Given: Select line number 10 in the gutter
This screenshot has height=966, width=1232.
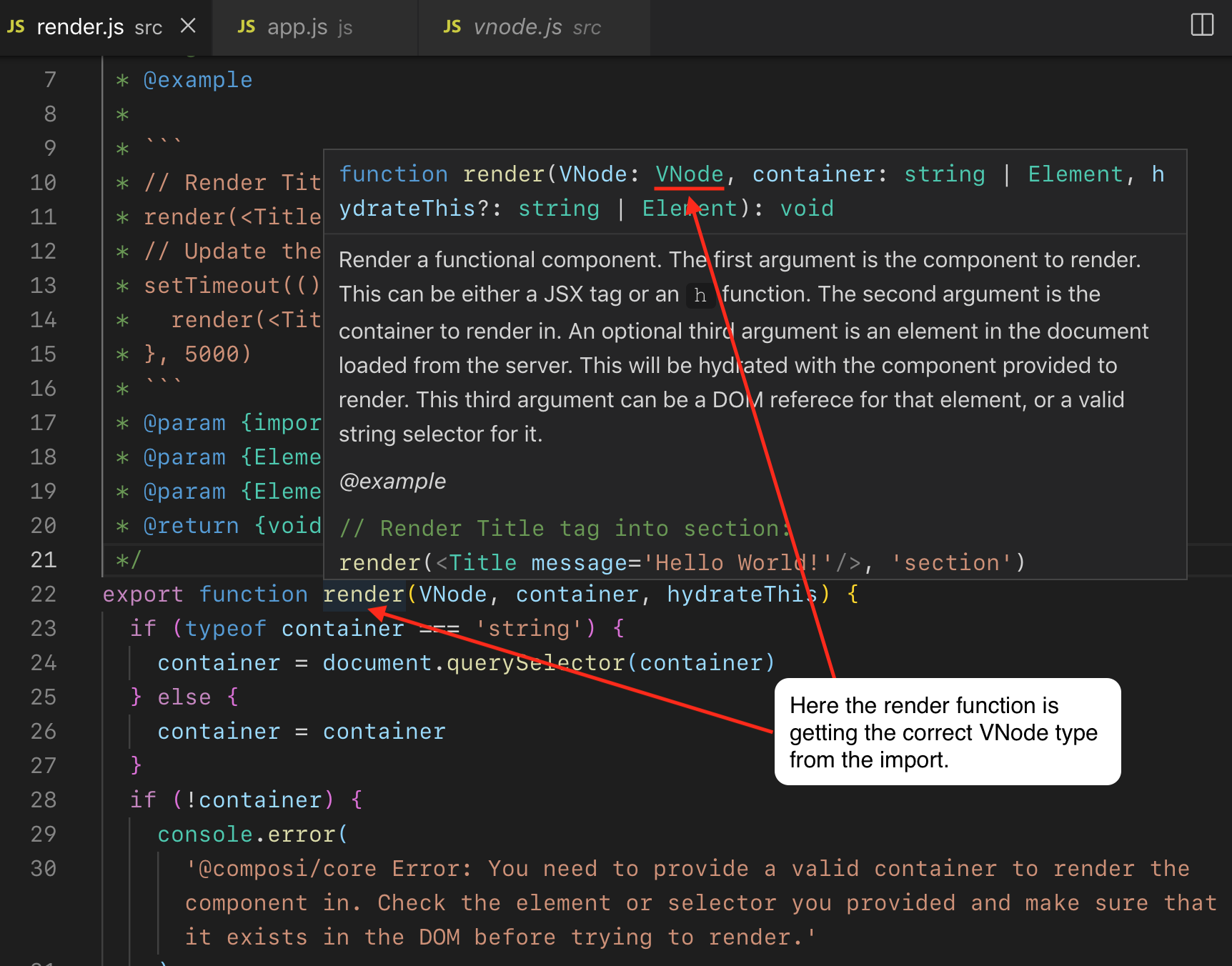Looking at the screenshot, I should click(x=43, y=182).
